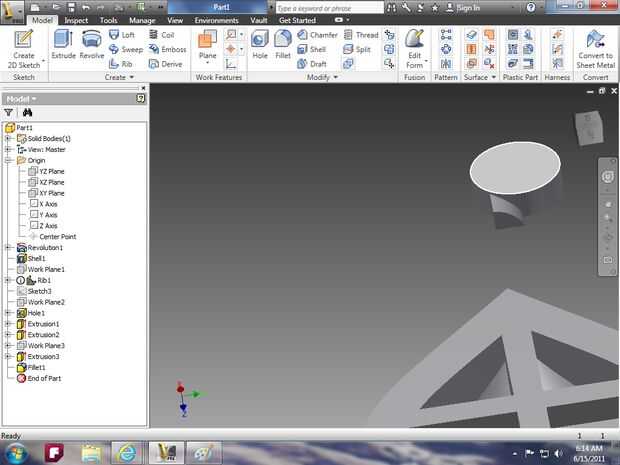Screen dimensions: 620x465
Task: Open the Vault tab
Action: 259,20
